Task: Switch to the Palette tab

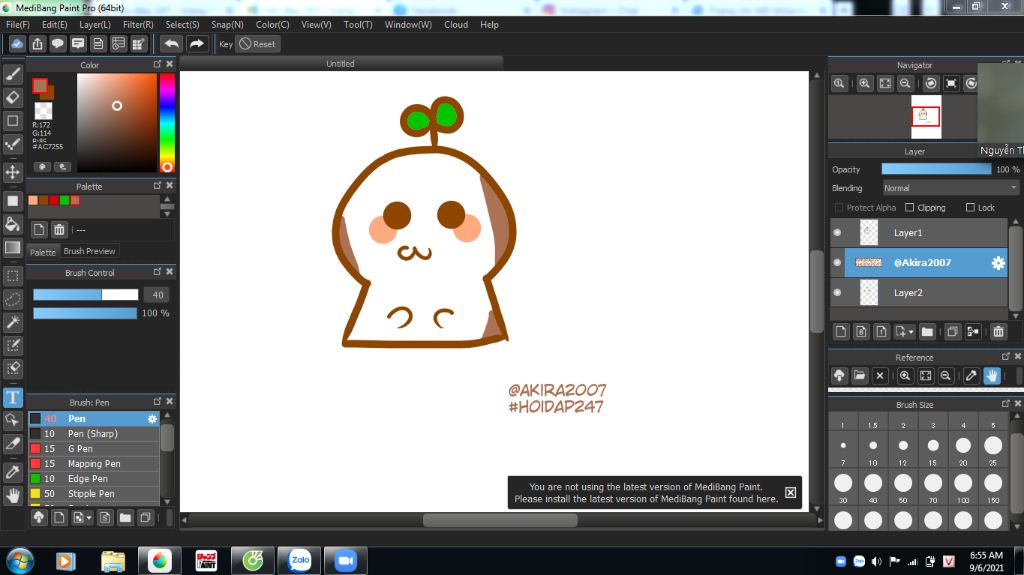Action: (x=43, y=252)
